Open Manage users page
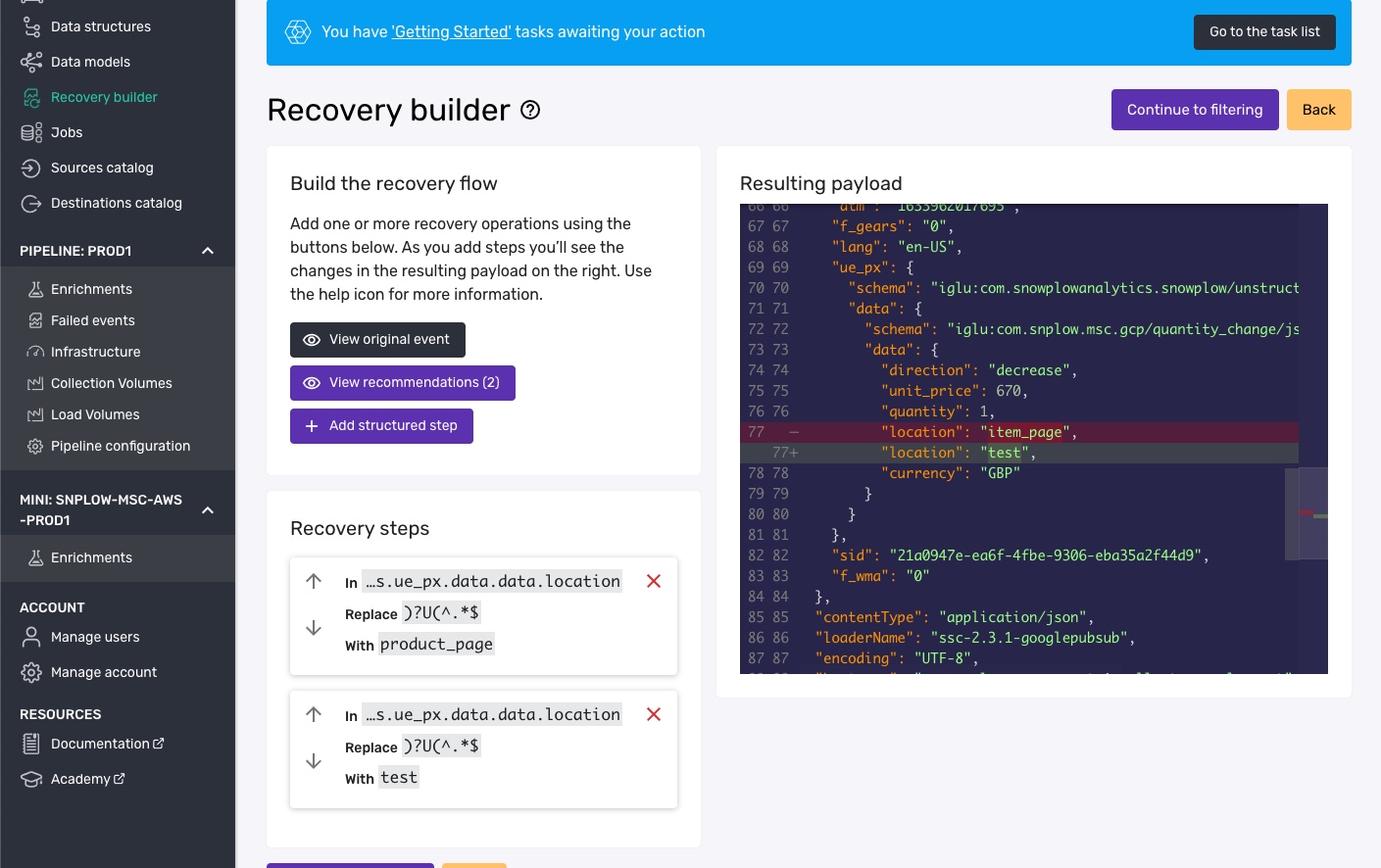The height and width of the screenshot is (868, 1381). point(95,637)
